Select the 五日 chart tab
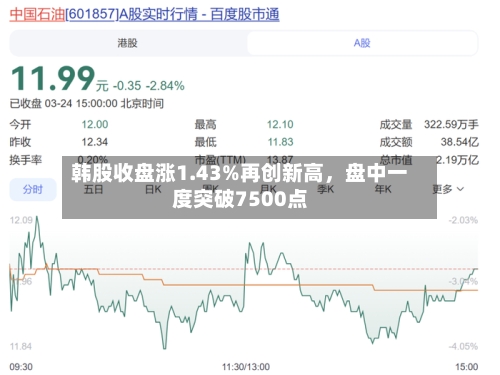The width and height of the screenshot is (500, 375). pyautogui.click(x=93, y=189)
